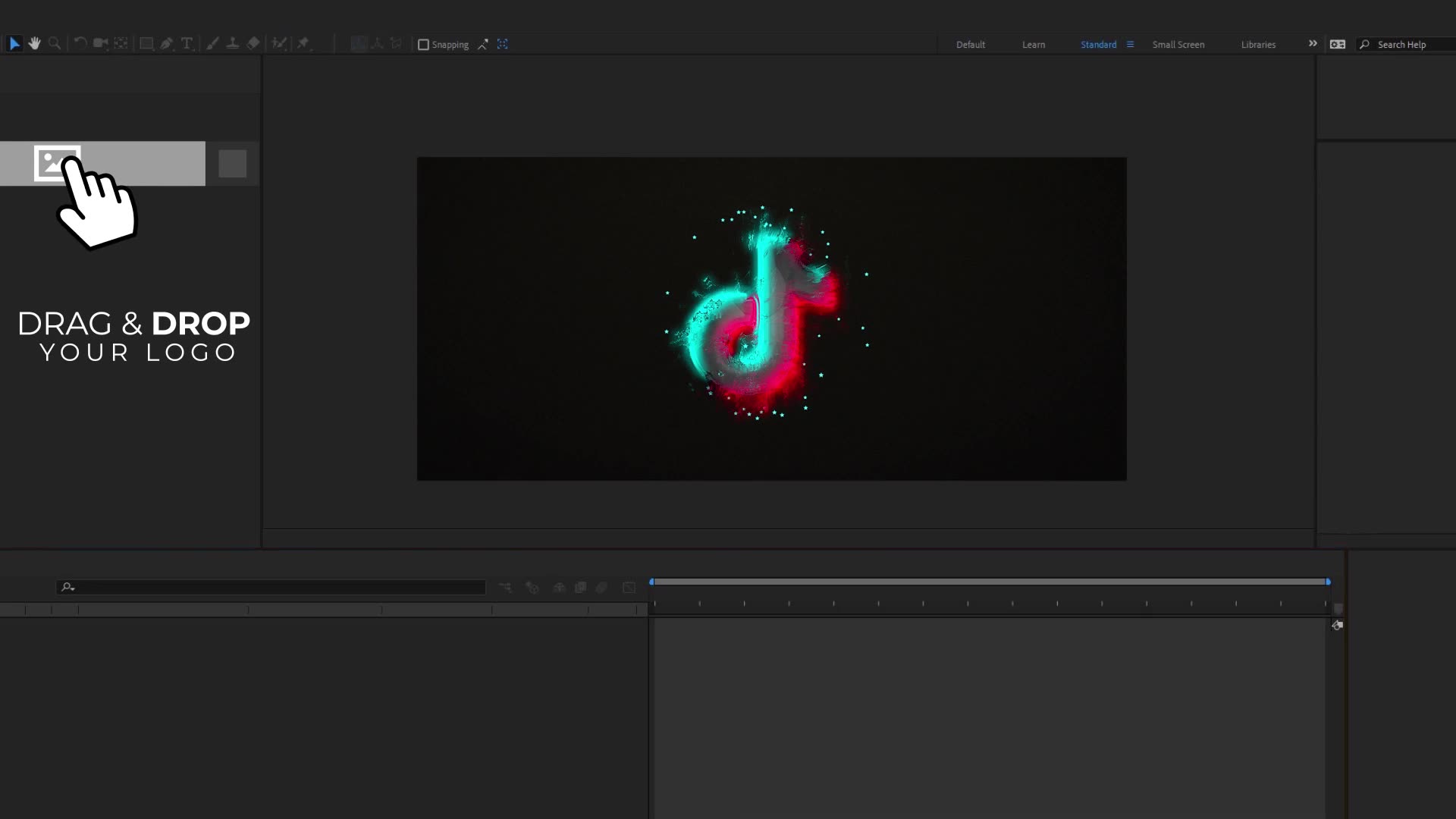
Task: Switch to the Small Screen workspace
Action: [1178, 45]
